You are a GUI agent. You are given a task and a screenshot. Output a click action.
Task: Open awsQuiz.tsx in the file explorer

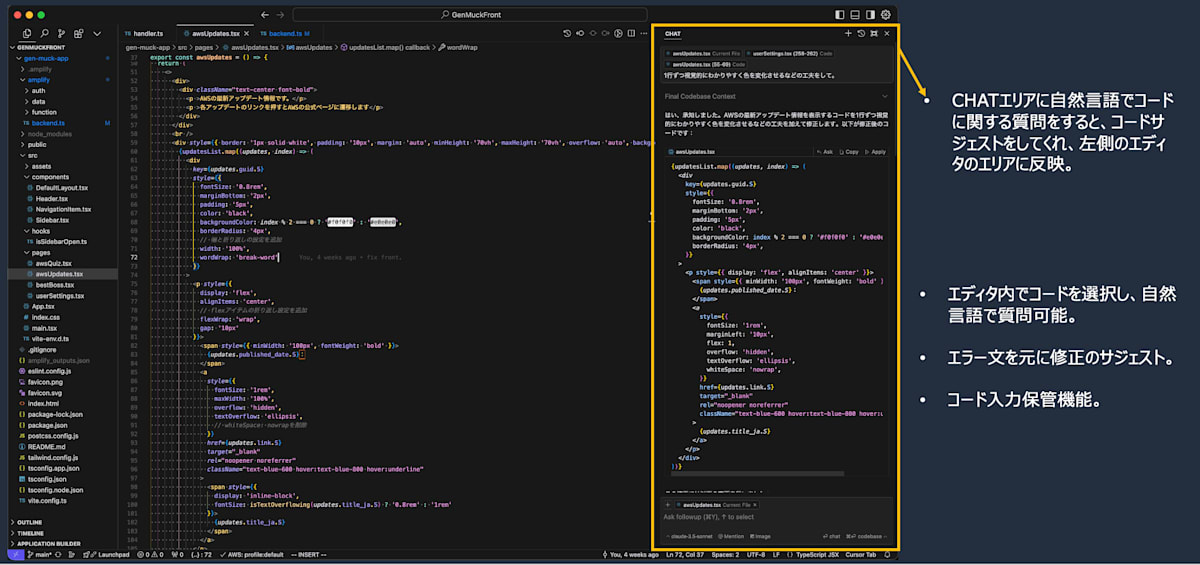click(x=53, y=263)
